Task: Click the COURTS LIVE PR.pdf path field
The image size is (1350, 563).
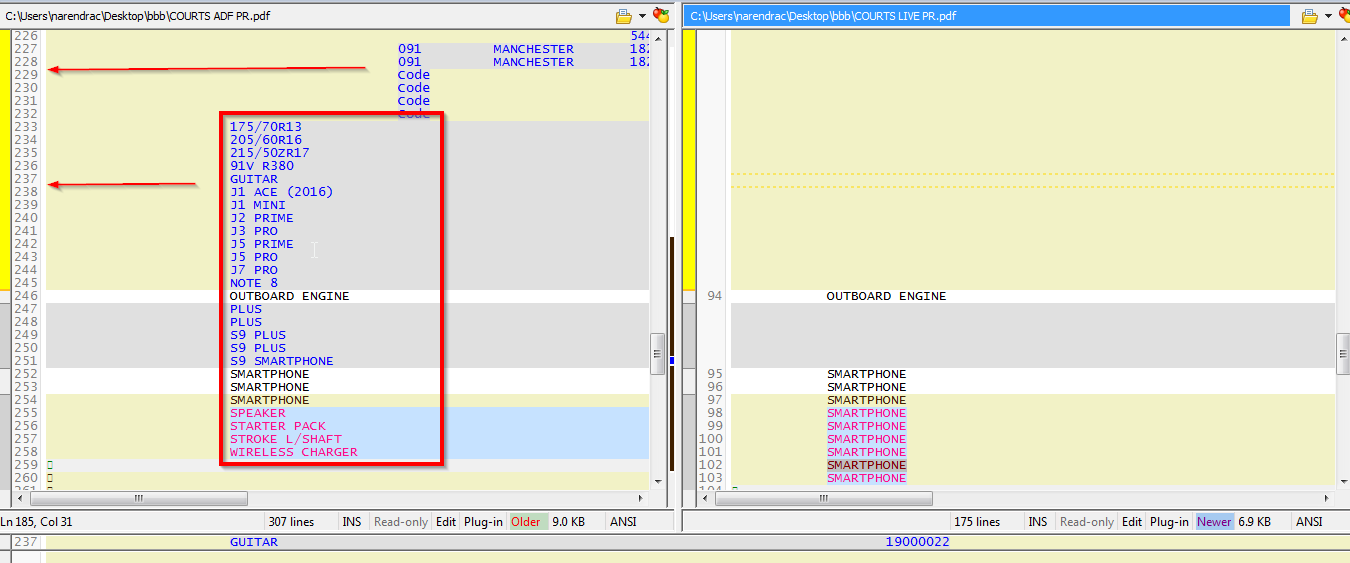Action: 986,16
